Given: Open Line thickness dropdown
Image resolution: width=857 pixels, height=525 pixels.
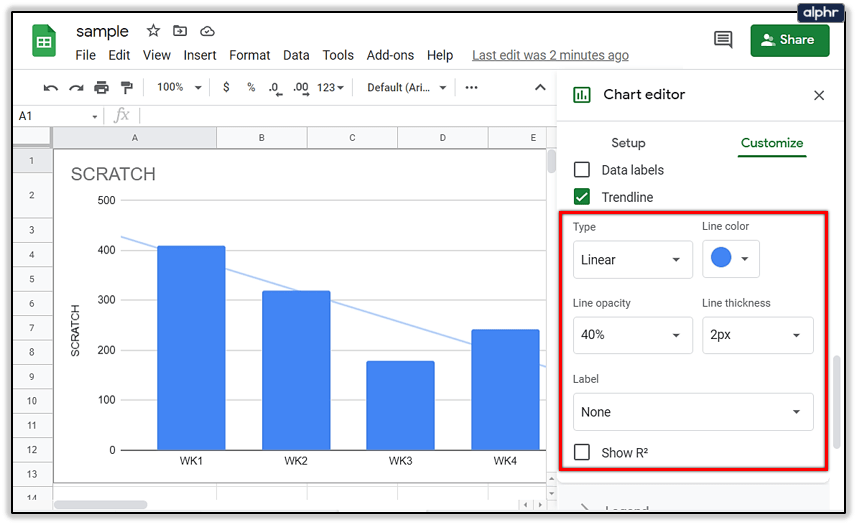Looking at the screenshot, I should point(758,335).
